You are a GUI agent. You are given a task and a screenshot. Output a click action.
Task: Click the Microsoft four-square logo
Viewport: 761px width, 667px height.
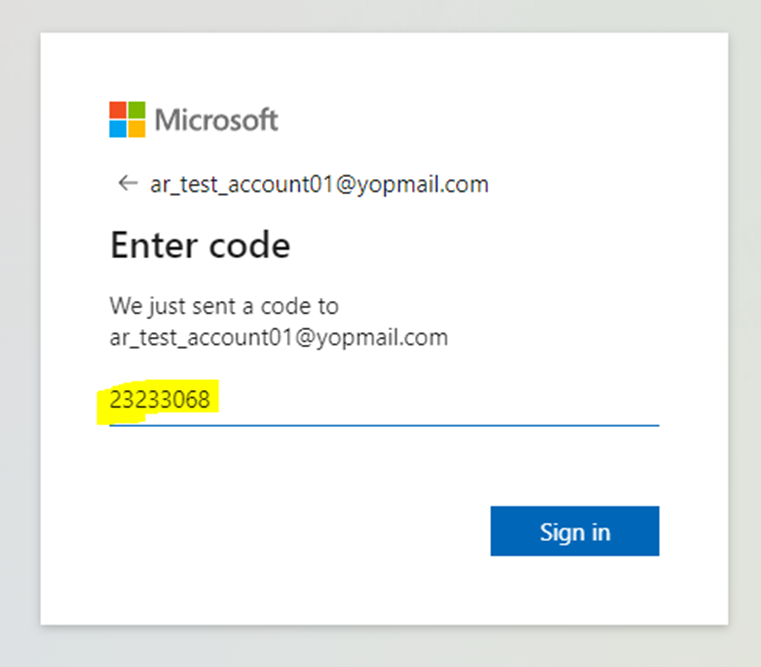click(x=127, y=120)
